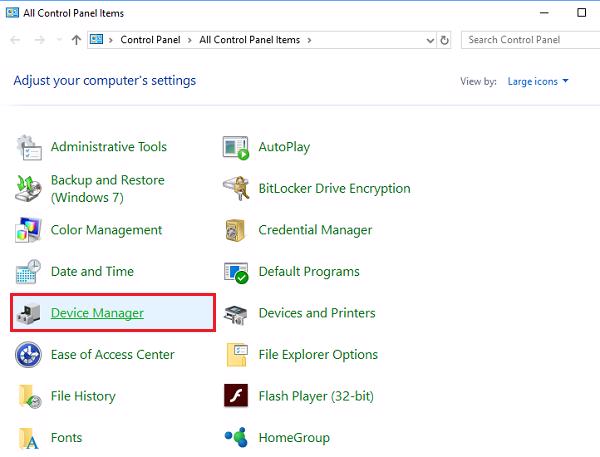Focus the Search Control Panel field
This screenshot has width=600, height=457.
click(x=530, y=40)
